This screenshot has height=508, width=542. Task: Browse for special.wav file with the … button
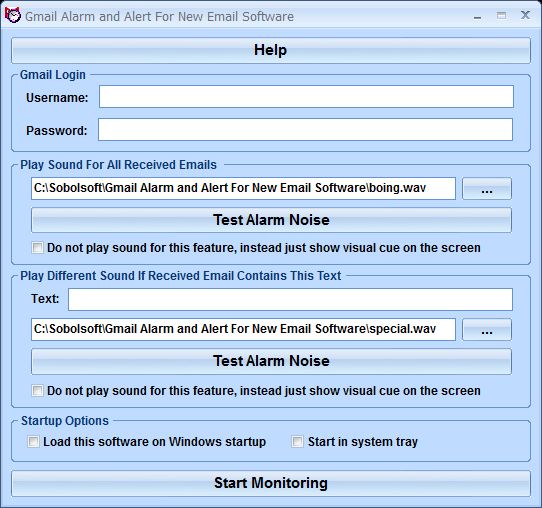487,330
